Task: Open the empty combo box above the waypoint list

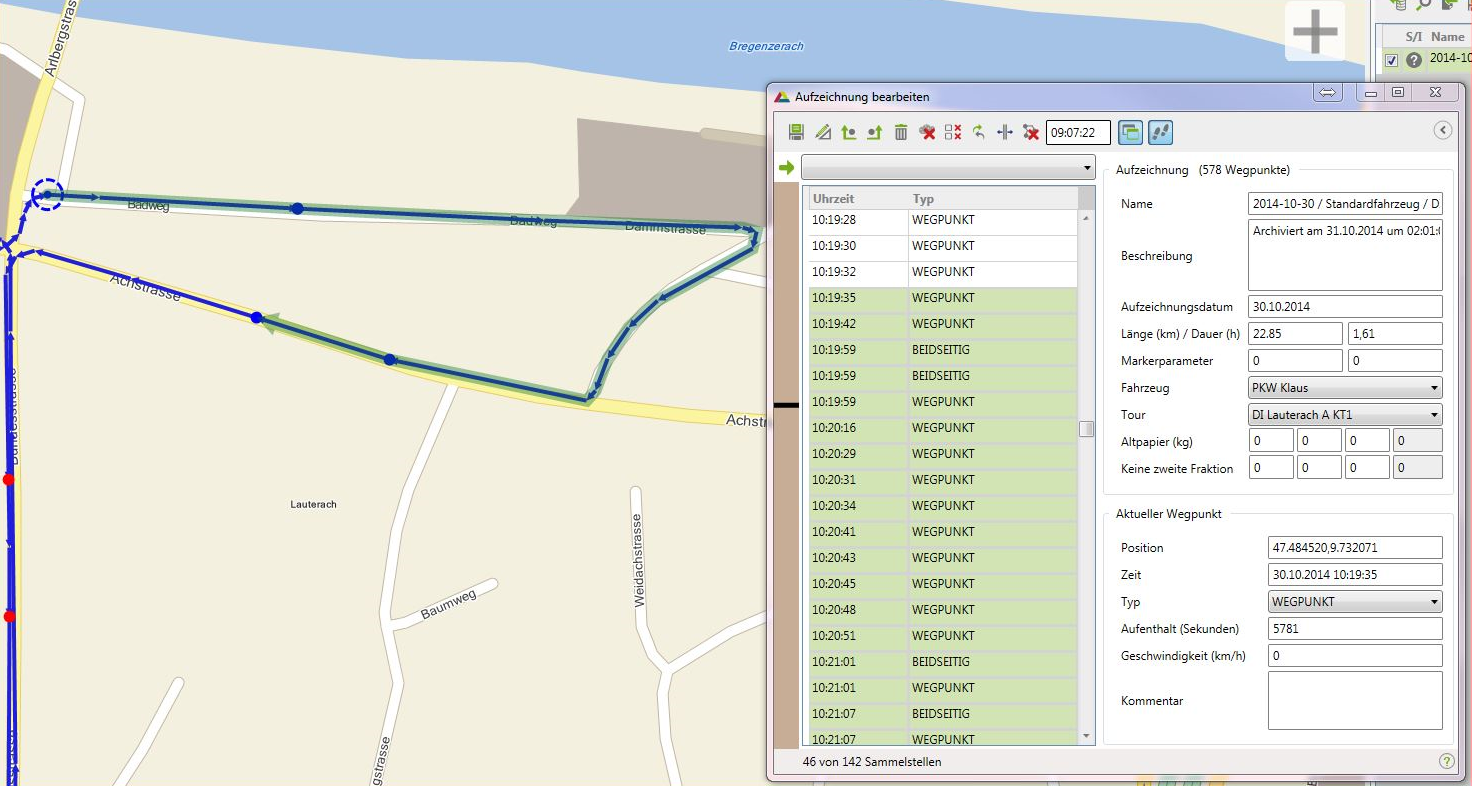Action: (x=948, y=167)
